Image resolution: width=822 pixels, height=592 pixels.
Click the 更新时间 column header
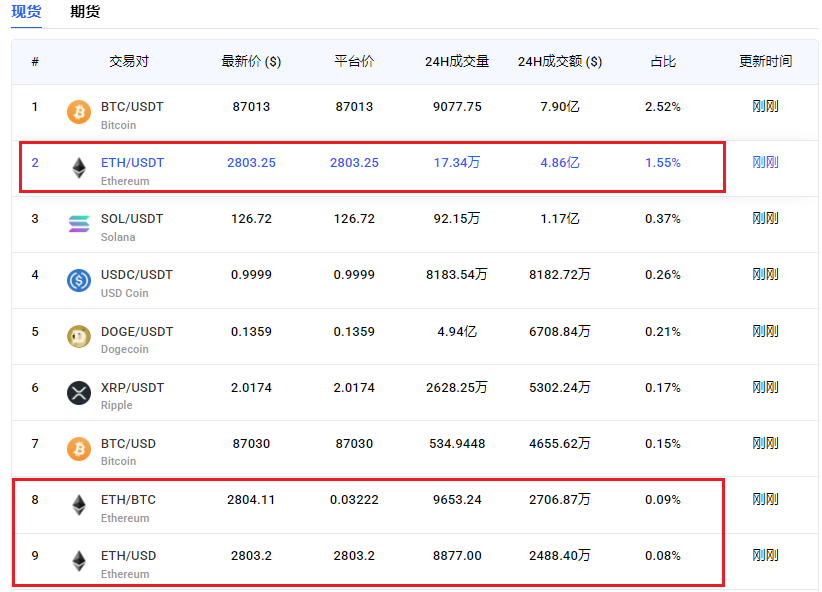(x=765, y=61)
